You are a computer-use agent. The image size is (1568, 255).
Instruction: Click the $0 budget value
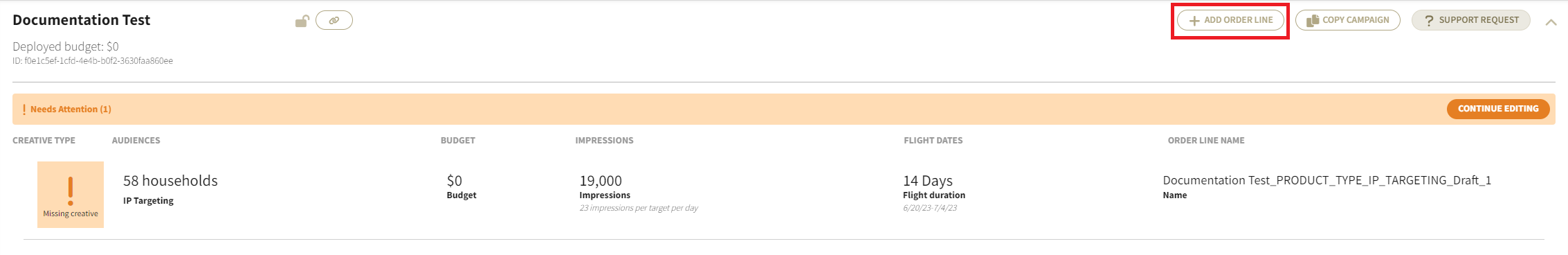point(455,181)
